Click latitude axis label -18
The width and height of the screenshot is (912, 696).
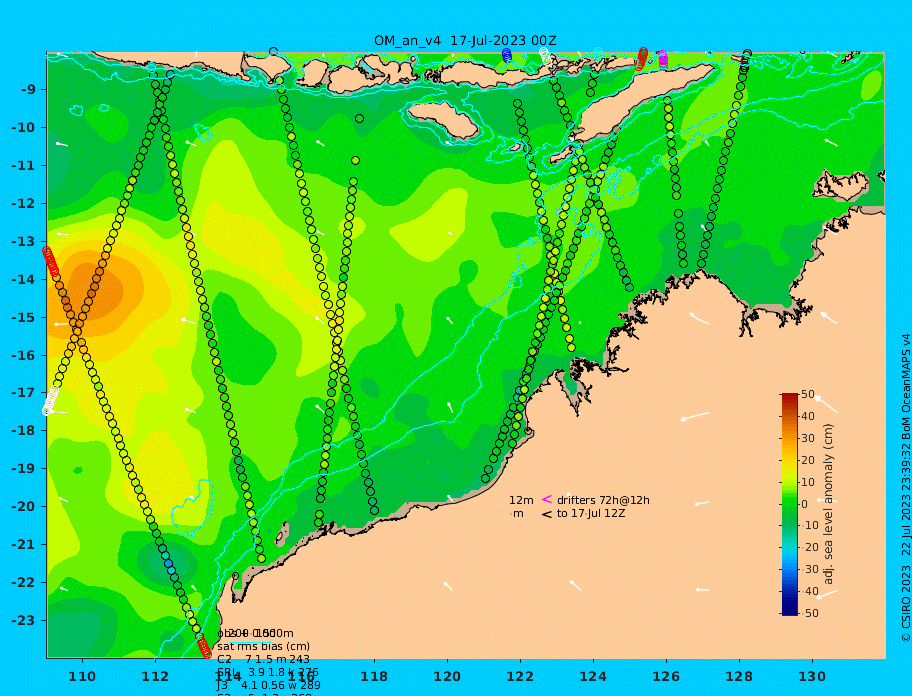point(23,430)
